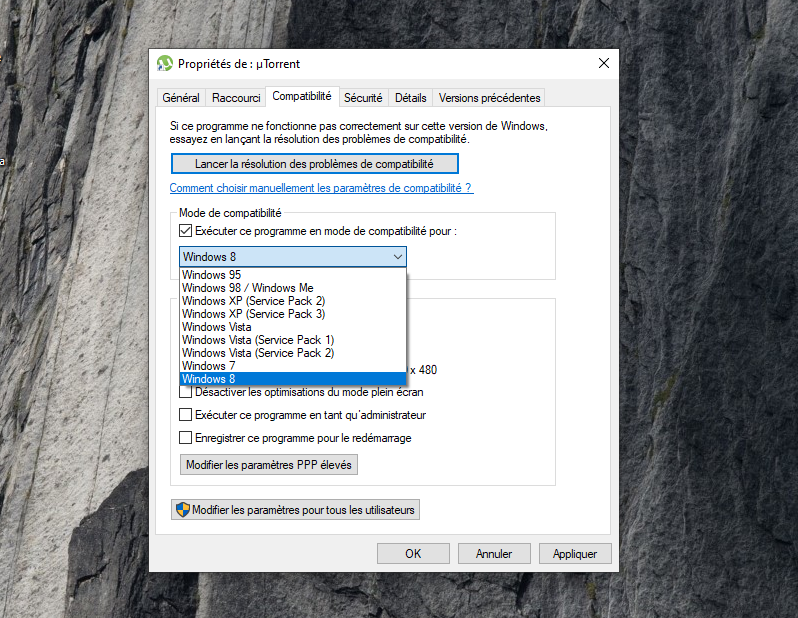This screenshot has height=618, width=798.
Task: Choose Windows 98 / Windows Me option
Action: point(293,288)
